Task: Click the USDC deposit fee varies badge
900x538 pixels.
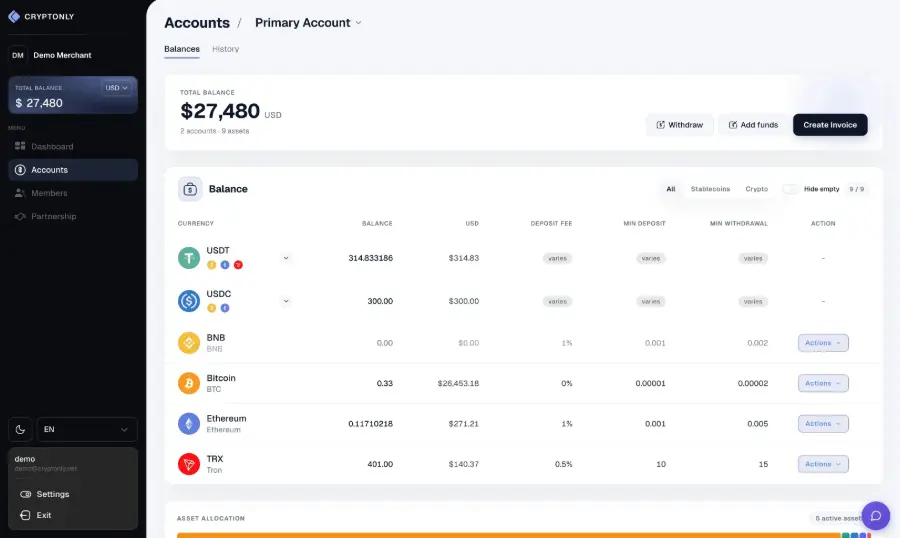Action: pyautogui.click(x=557, y=301)
